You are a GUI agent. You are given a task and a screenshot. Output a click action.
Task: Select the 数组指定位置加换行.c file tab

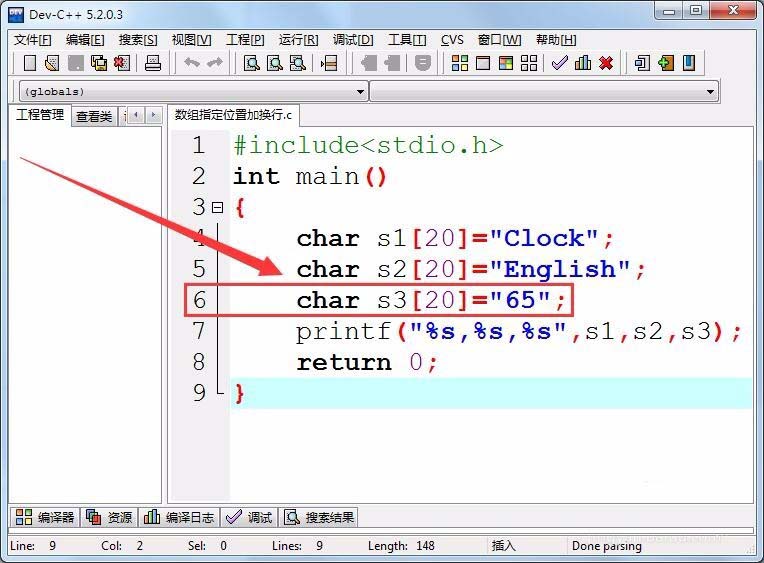(x=233, y=115)
